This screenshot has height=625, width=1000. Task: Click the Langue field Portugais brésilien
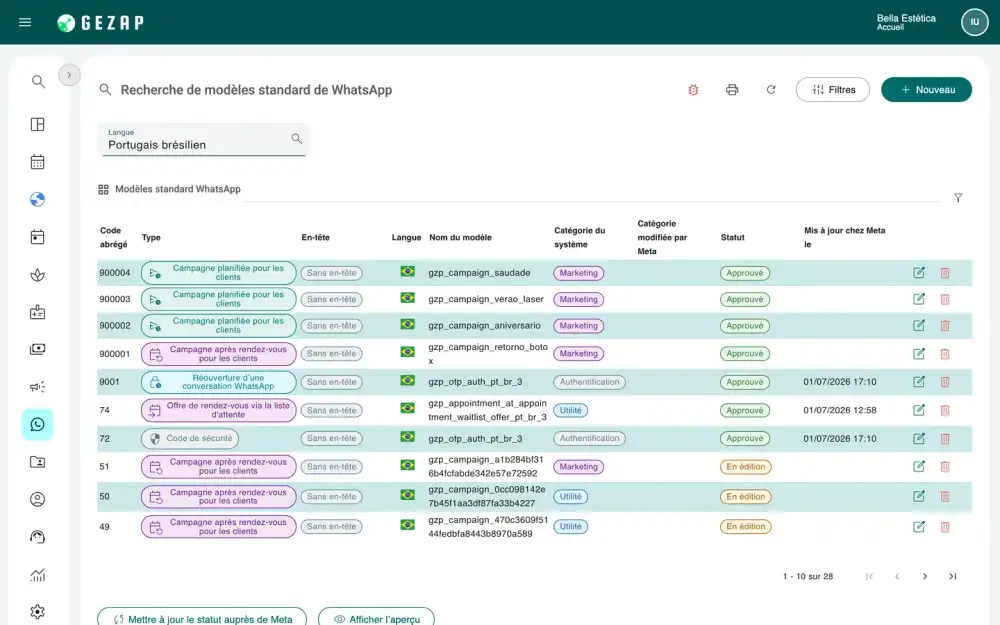point(203,140)
